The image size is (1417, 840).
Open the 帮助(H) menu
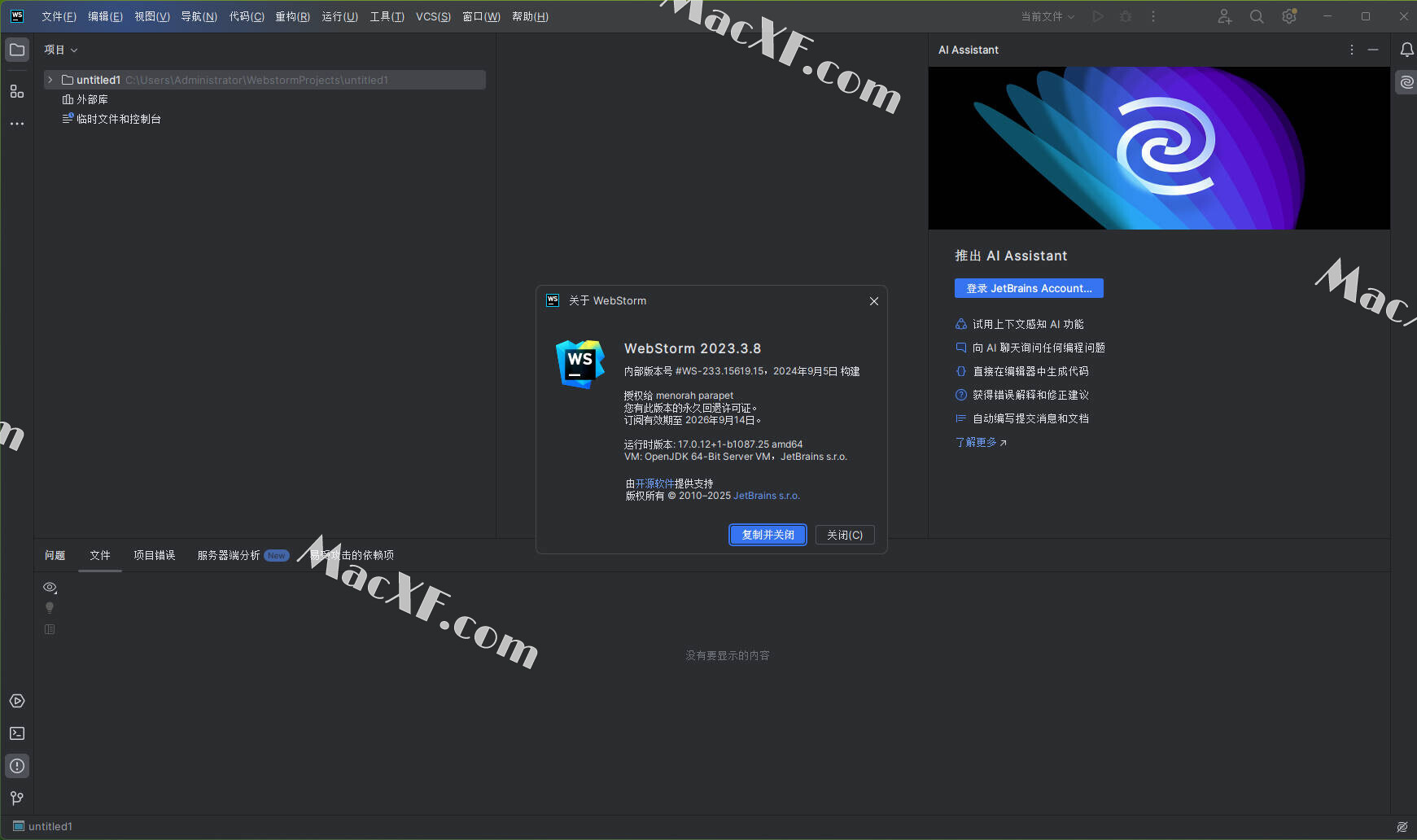pos(531,16)
